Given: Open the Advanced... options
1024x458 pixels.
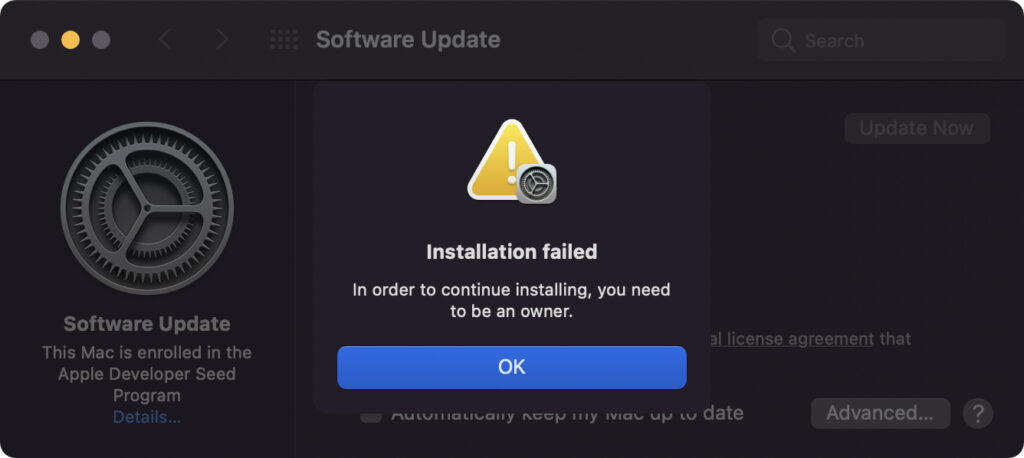Looking at the screenshot, I should point(880,413).
